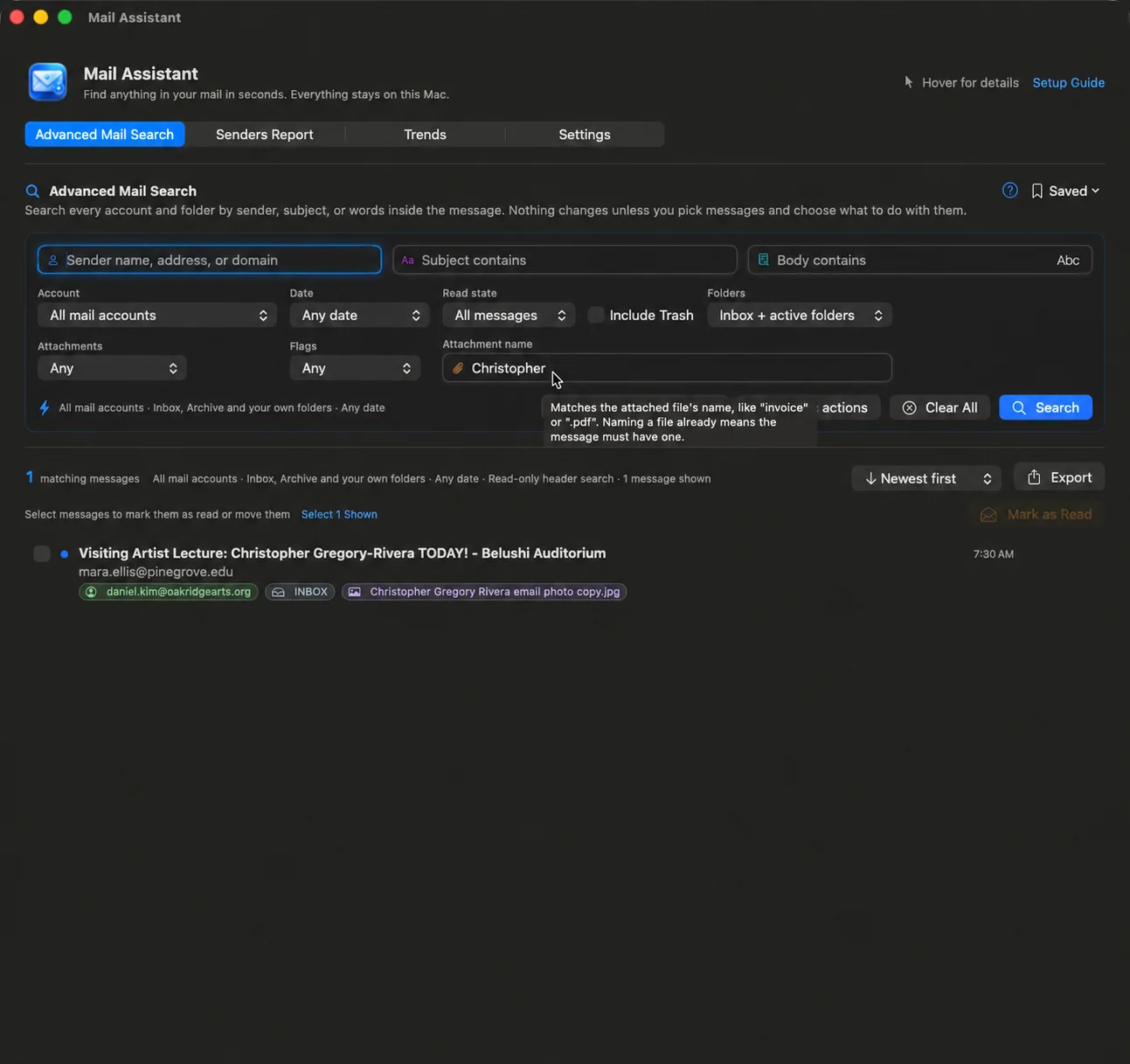Click the document icon in the Body contains field
The height and width of the screenshot is (1064, 1130).
click(763, 260)
